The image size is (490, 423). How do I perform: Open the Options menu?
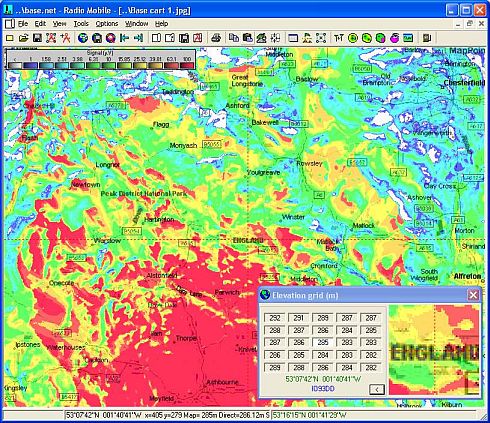coord(107,24)
